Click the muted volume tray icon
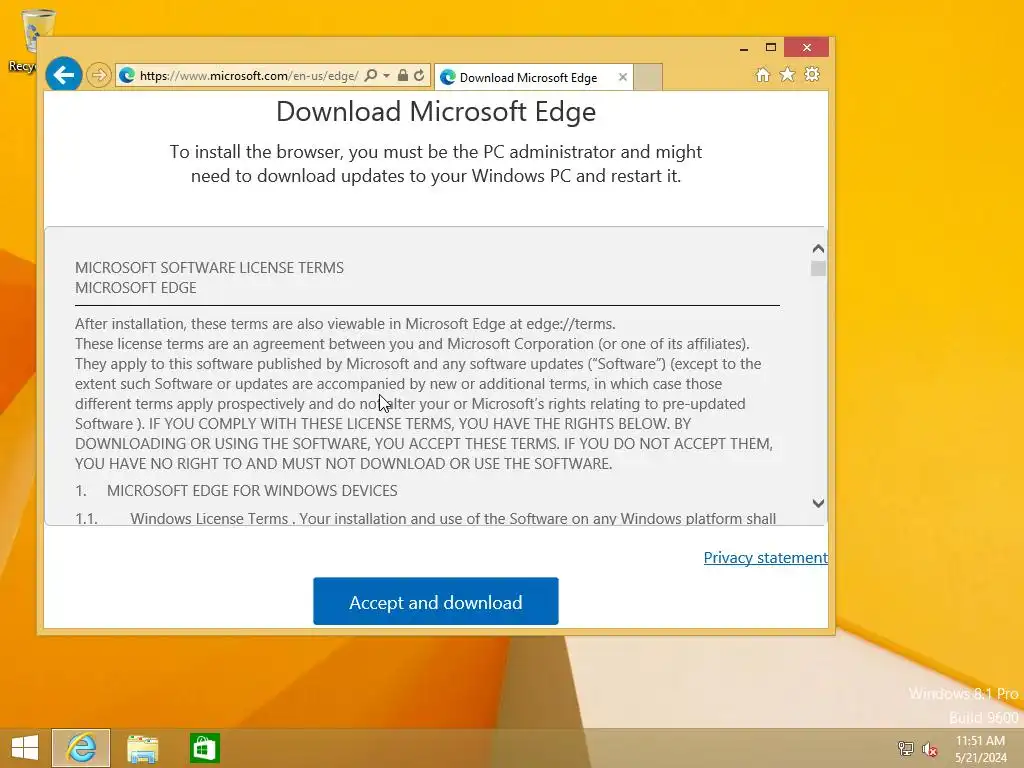The width and height of the screenshot is (1024, 768). click(x=930, y=749)
